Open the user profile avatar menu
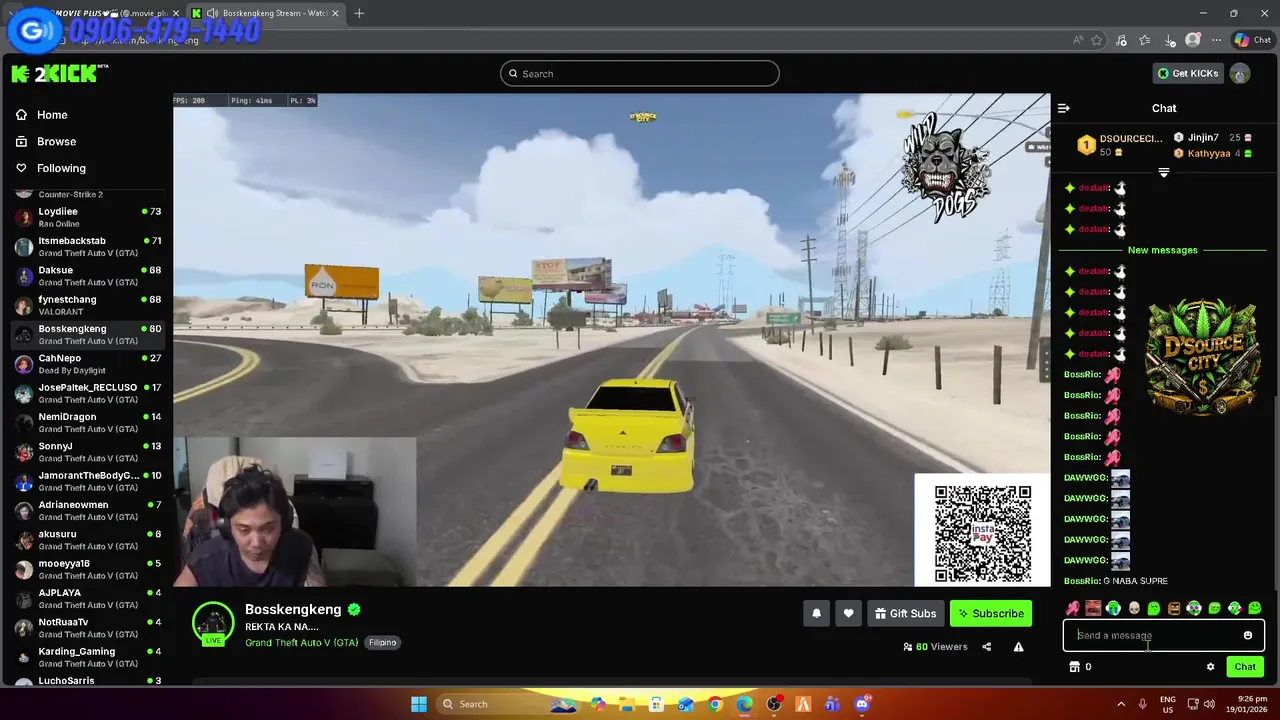1280x720 pixels. [1240, 73]
